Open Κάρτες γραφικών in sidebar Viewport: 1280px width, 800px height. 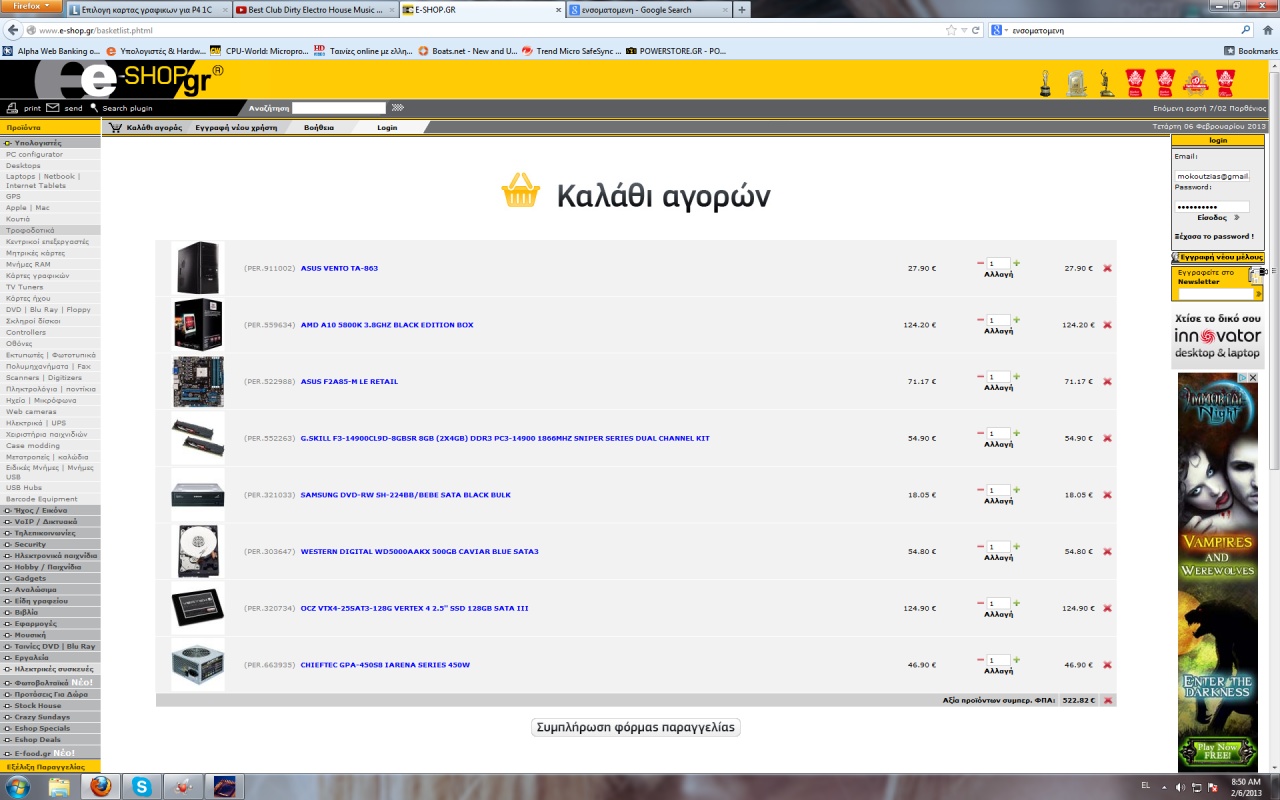point(37,275)
